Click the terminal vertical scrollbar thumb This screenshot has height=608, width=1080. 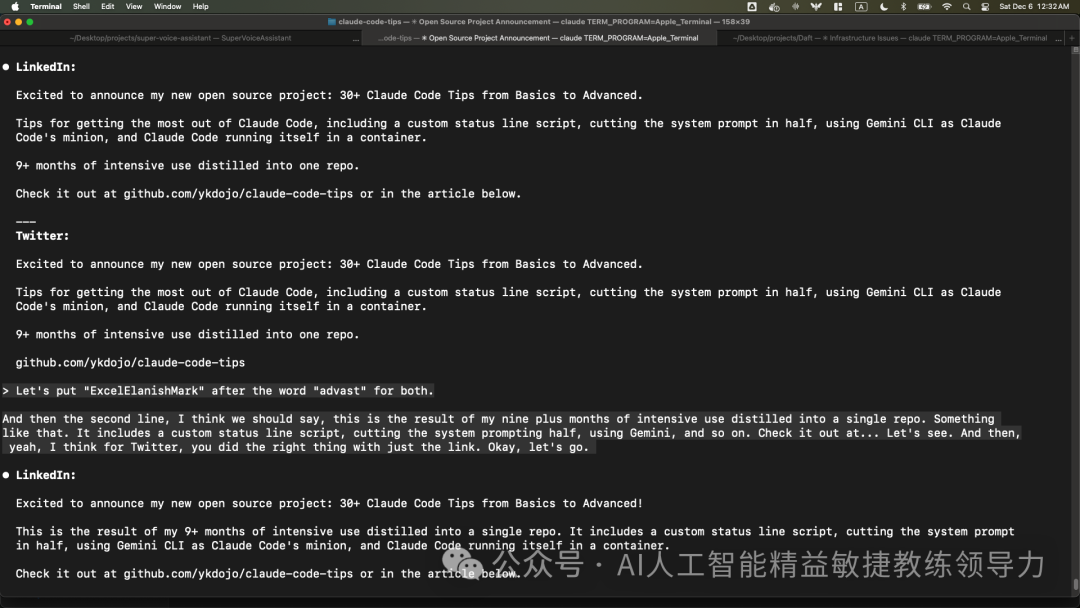click(1075, 584)
